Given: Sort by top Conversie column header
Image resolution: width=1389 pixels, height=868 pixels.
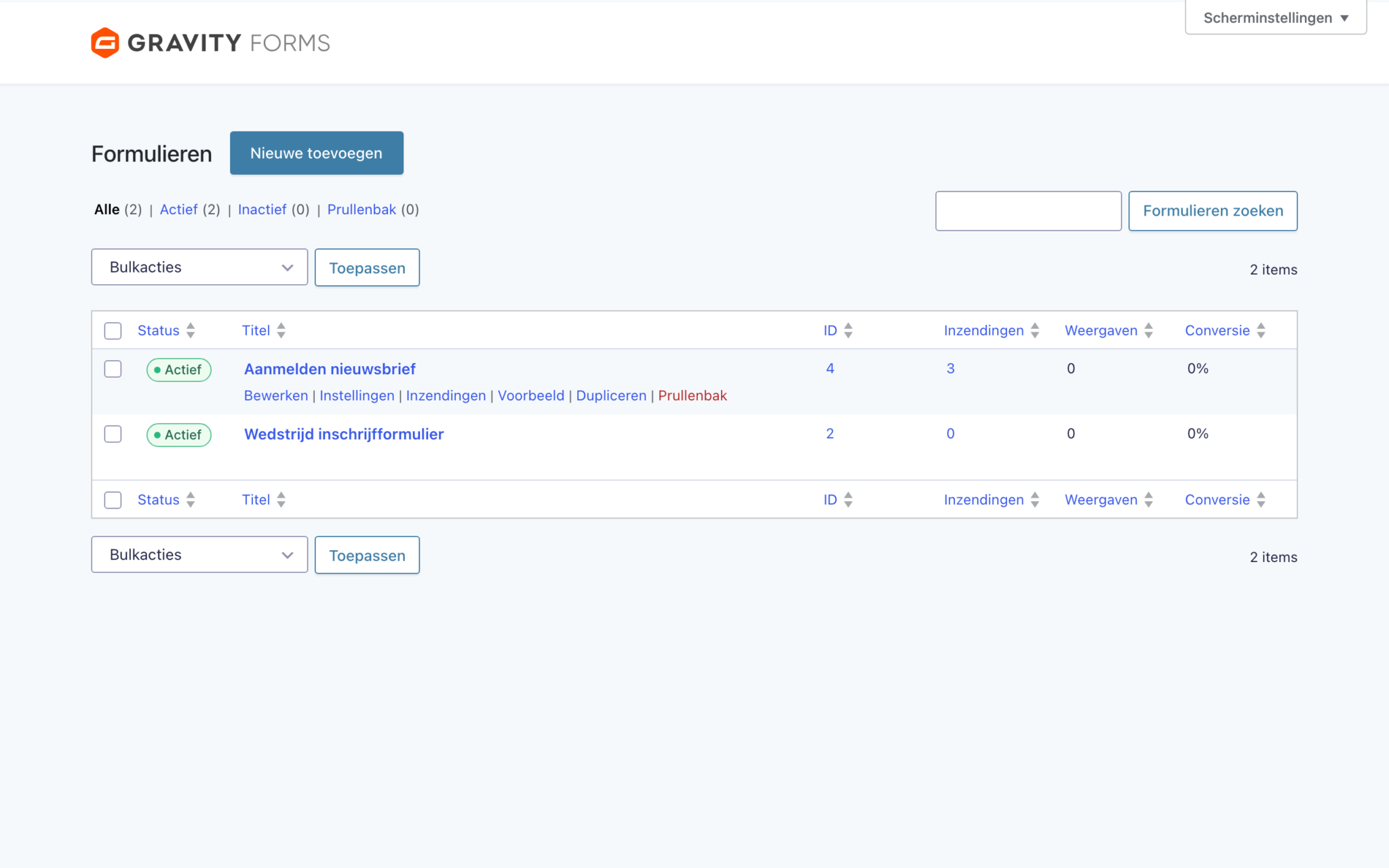Looking at the screenshot, I should tap(1217, 330).
